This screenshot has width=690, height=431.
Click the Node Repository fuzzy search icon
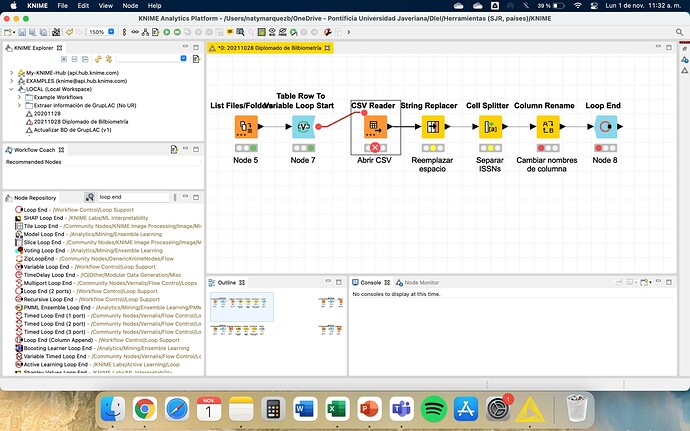click(x=89, y=197)
